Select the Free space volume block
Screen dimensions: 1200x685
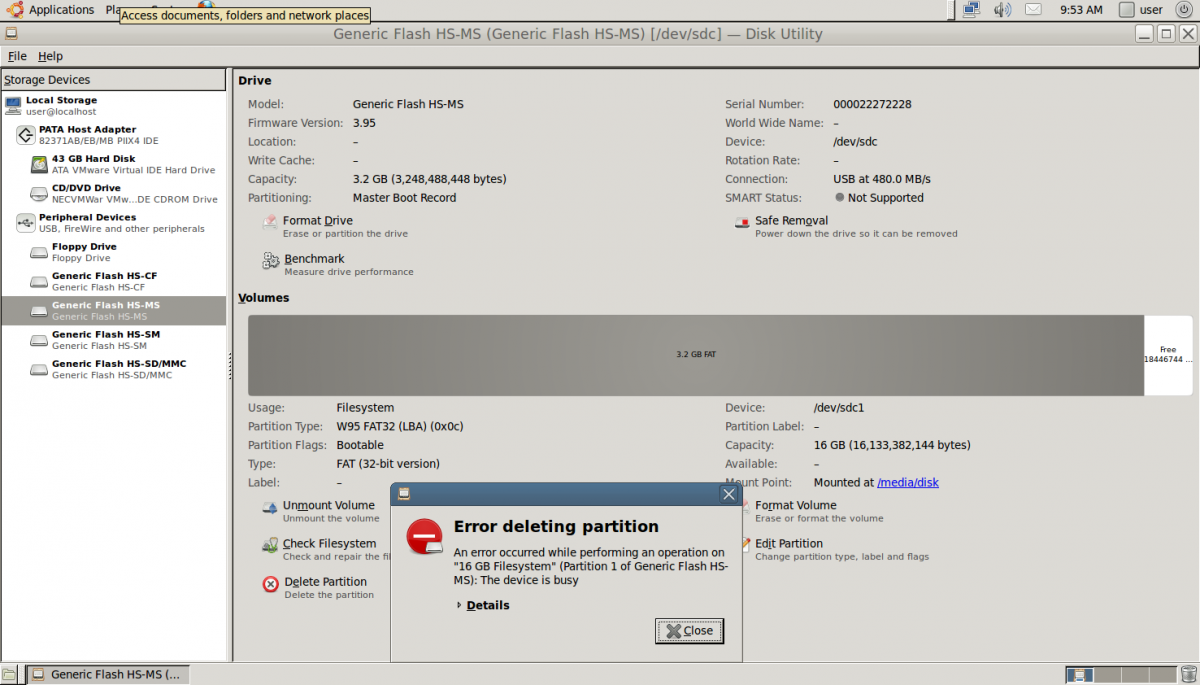tap(1168, 355)
